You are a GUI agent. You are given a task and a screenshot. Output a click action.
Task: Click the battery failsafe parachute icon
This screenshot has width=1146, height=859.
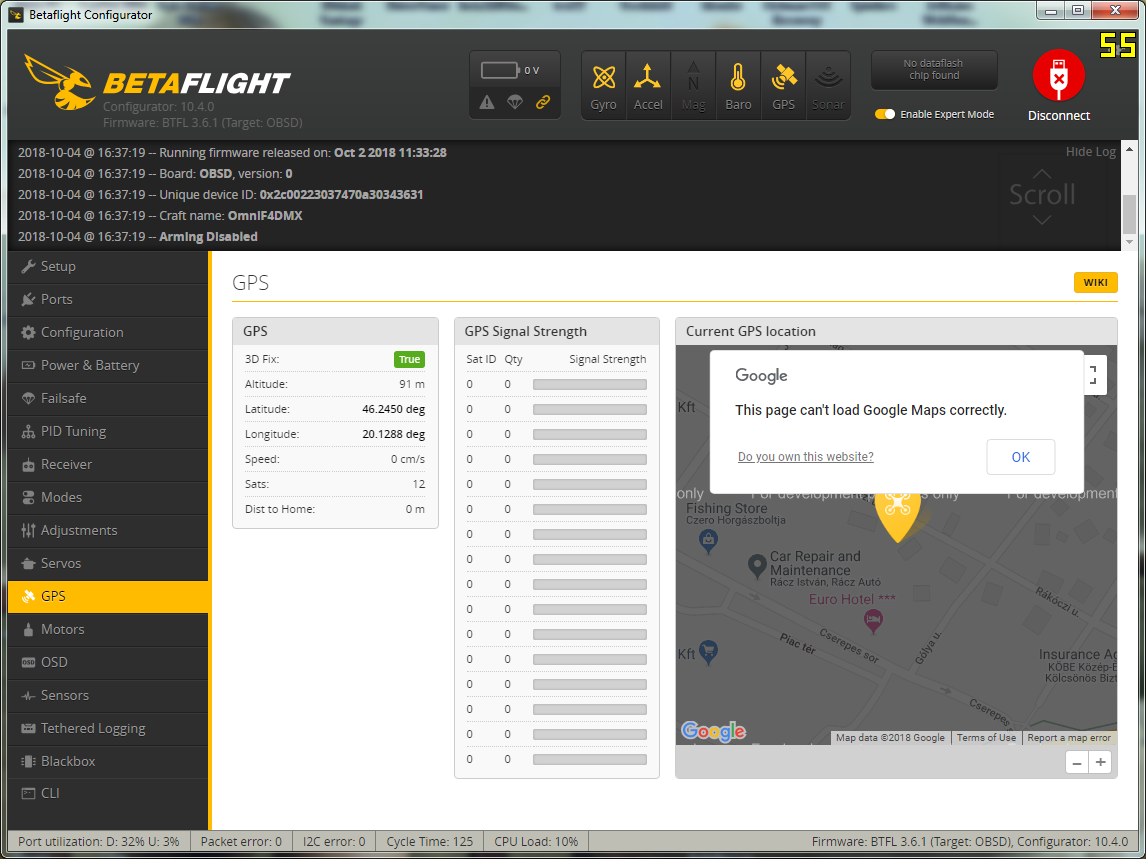pos(514,102)
